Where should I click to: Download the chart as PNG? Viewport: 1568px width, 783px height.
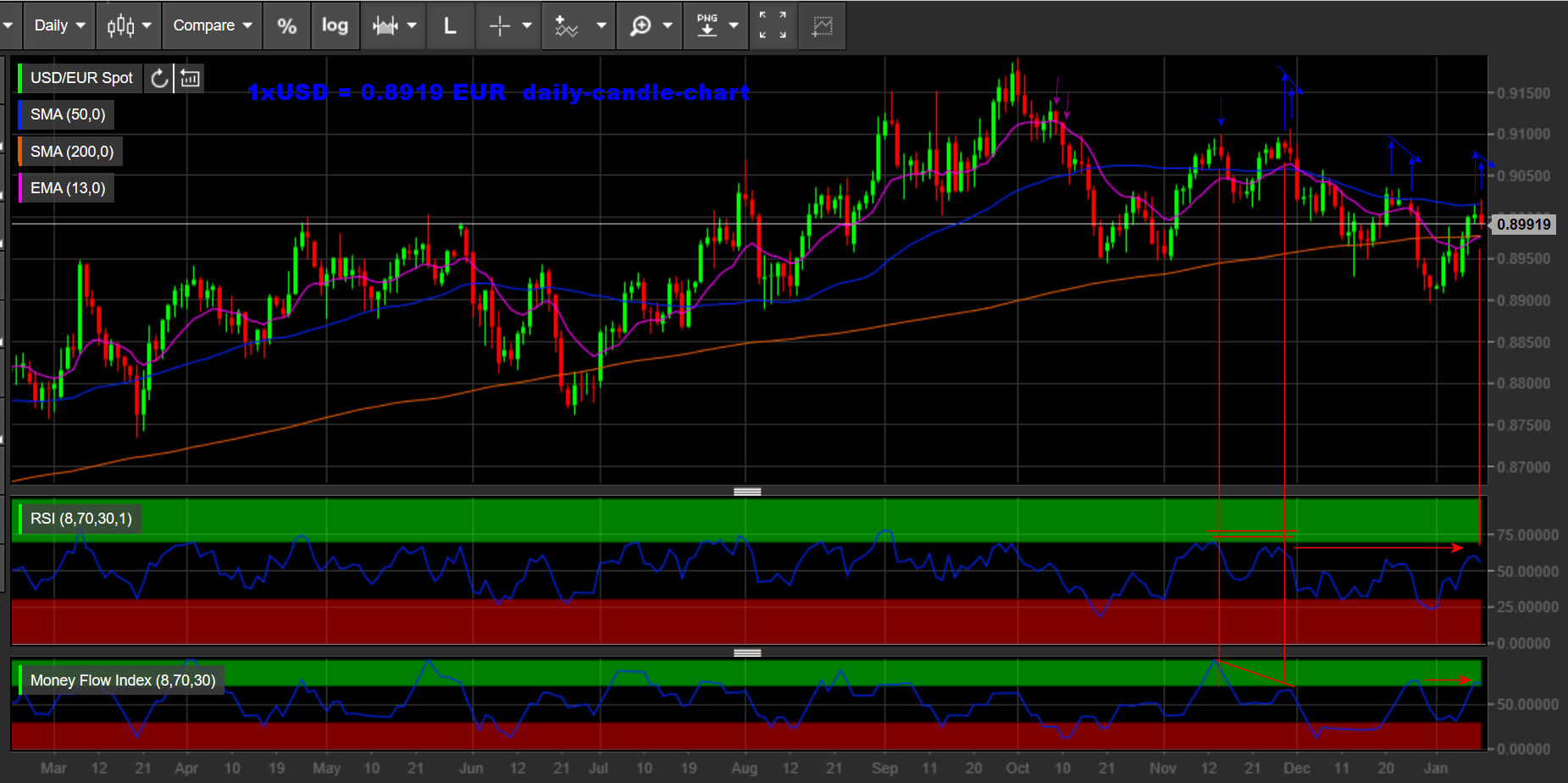(x=707, y=25)
